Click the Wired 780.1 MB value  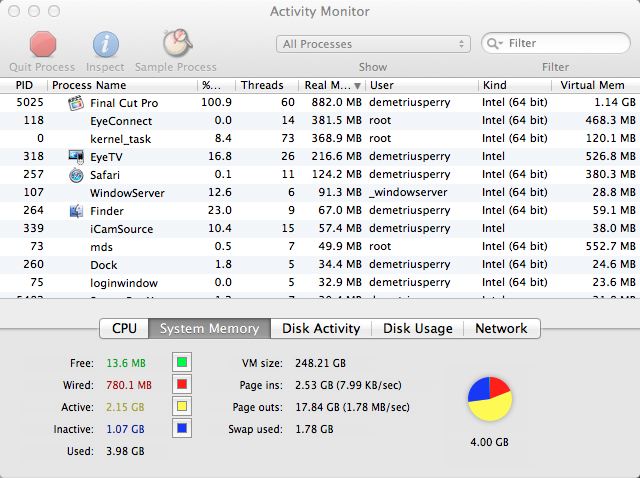click(129, 385)
